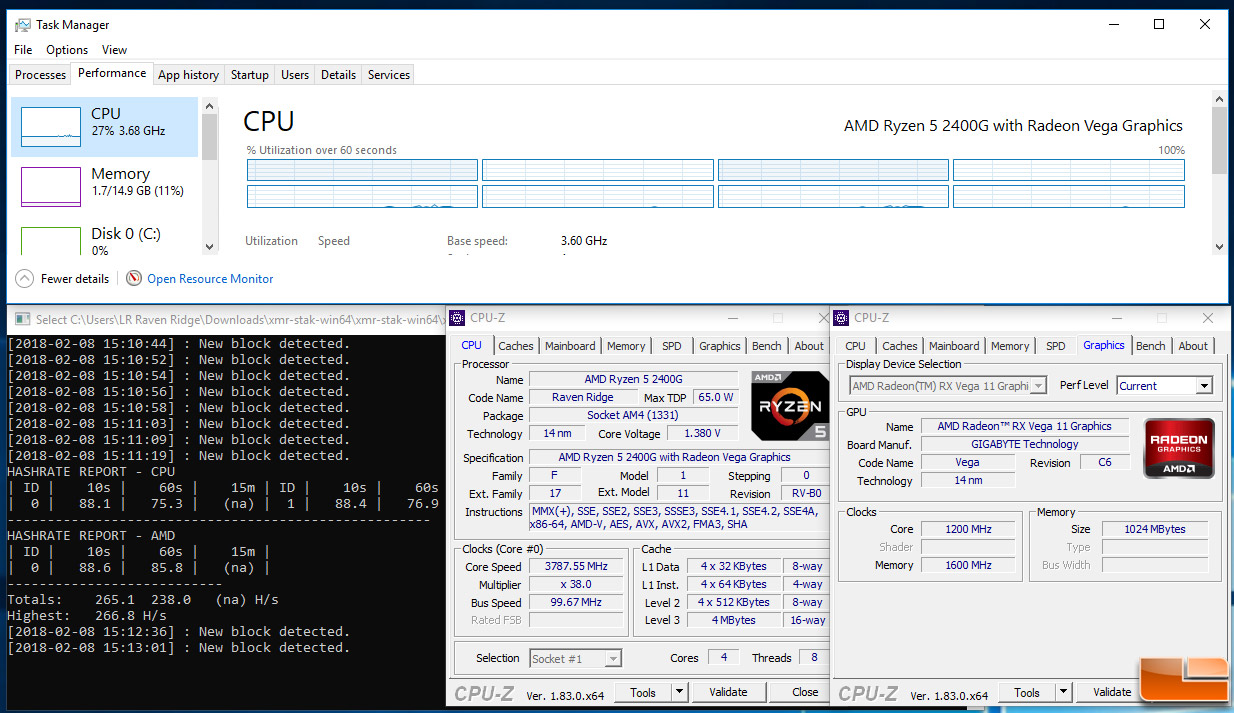The image size is (1234, 713).
Task: Open Bench tab in CPU-Z CPU window
Action: pos(767,346)
